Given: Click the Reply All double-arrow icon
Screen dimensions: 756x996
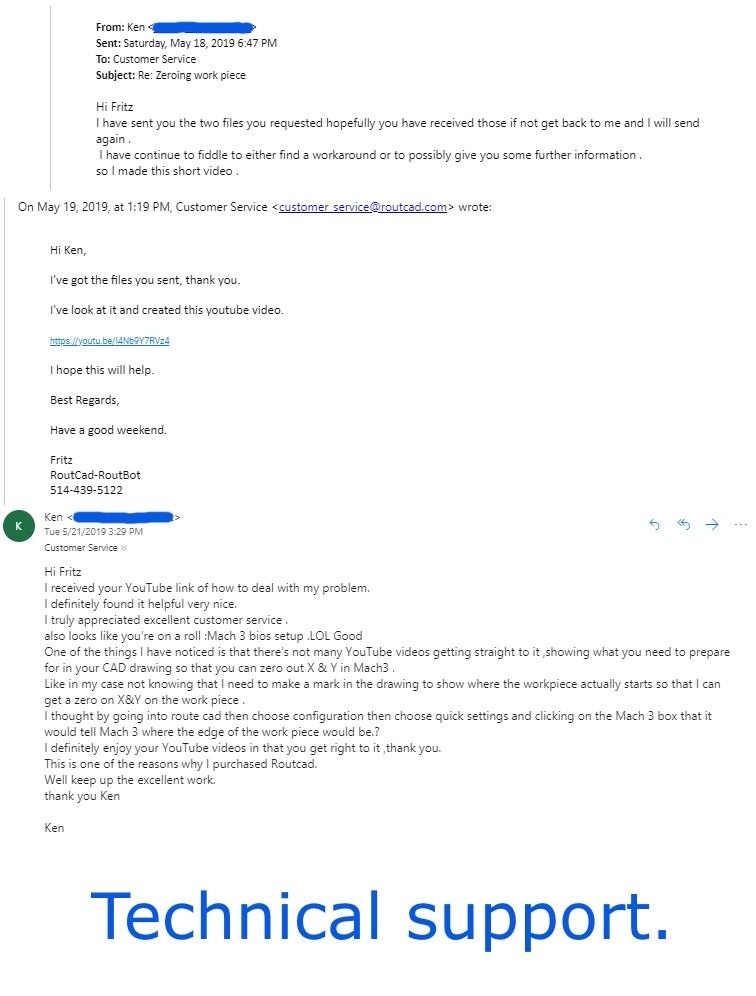Looking at the screenshot, I should pos(684,525).
